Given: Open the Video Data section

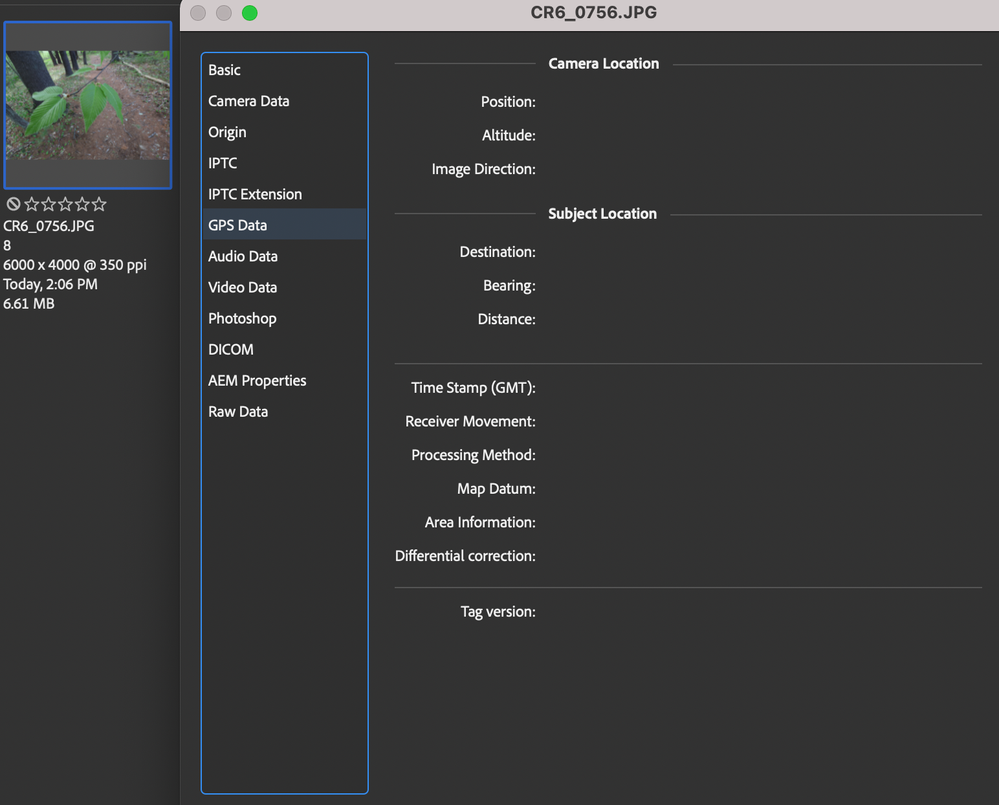Looking at the screenshot, I should [242, 287].
